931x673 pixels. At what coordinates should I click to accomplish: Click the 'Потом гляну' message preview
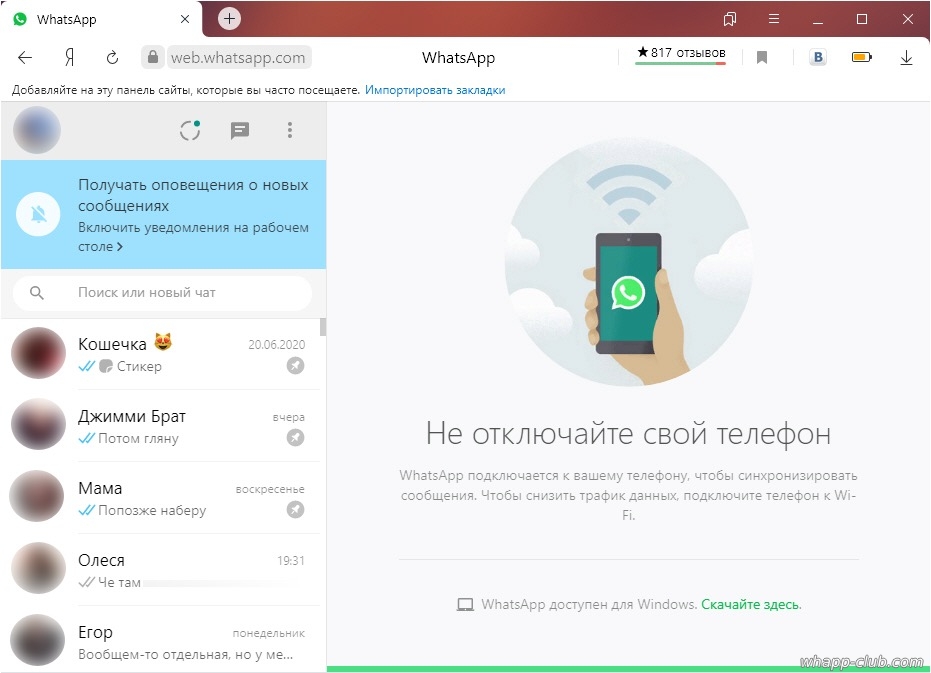tap(138, 438)
